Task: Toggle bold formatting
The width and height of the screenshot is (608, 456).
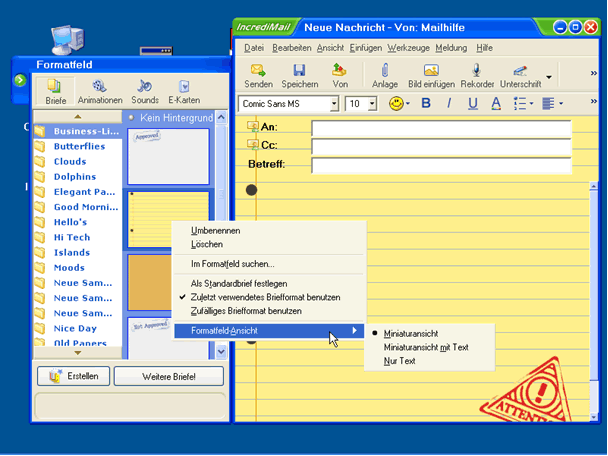Action: [426, 103]
